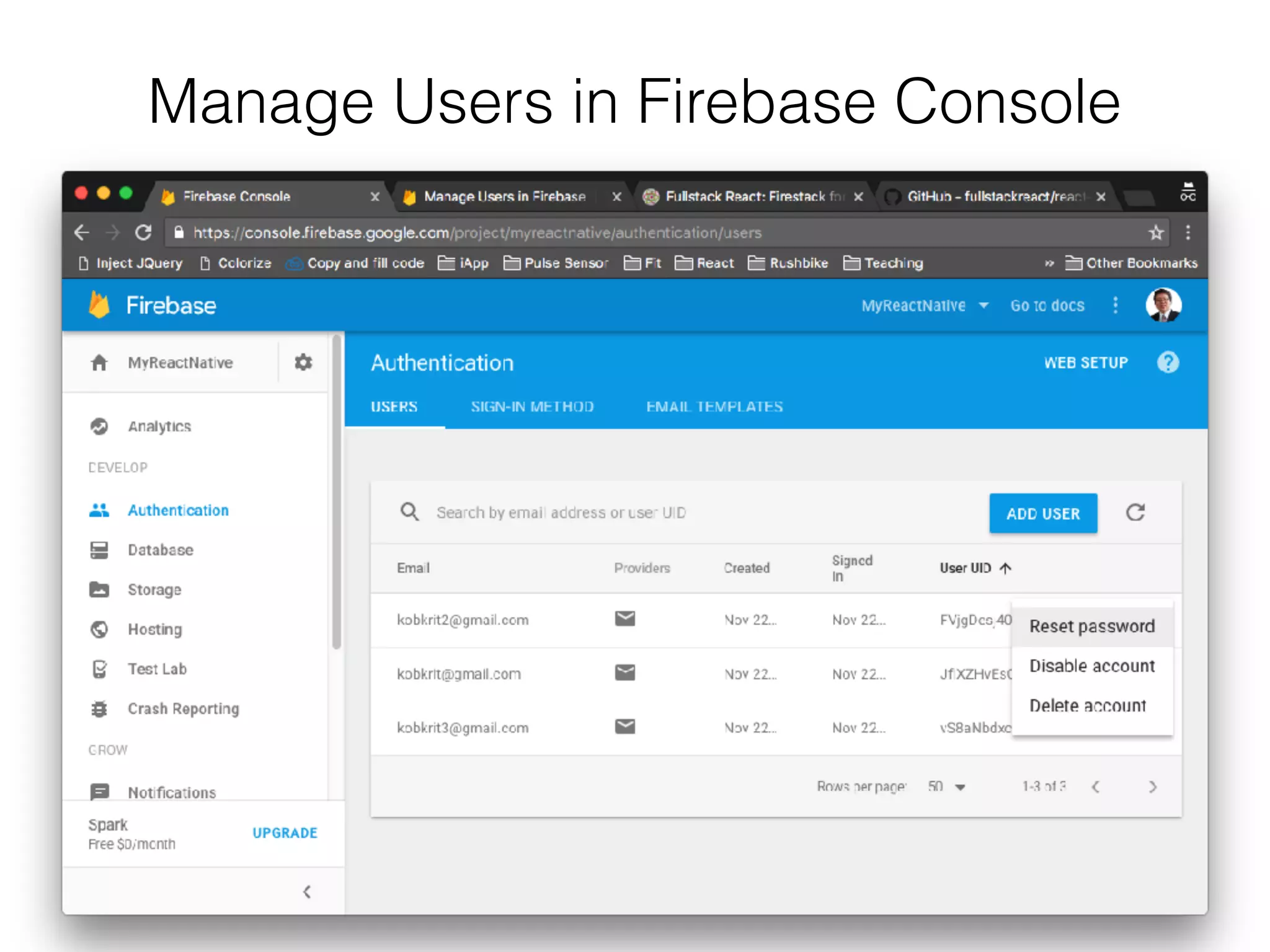This screenshot has width=1270, height=952.
Task: Reload the page with browser refresh icon
Action: [144, 233]
